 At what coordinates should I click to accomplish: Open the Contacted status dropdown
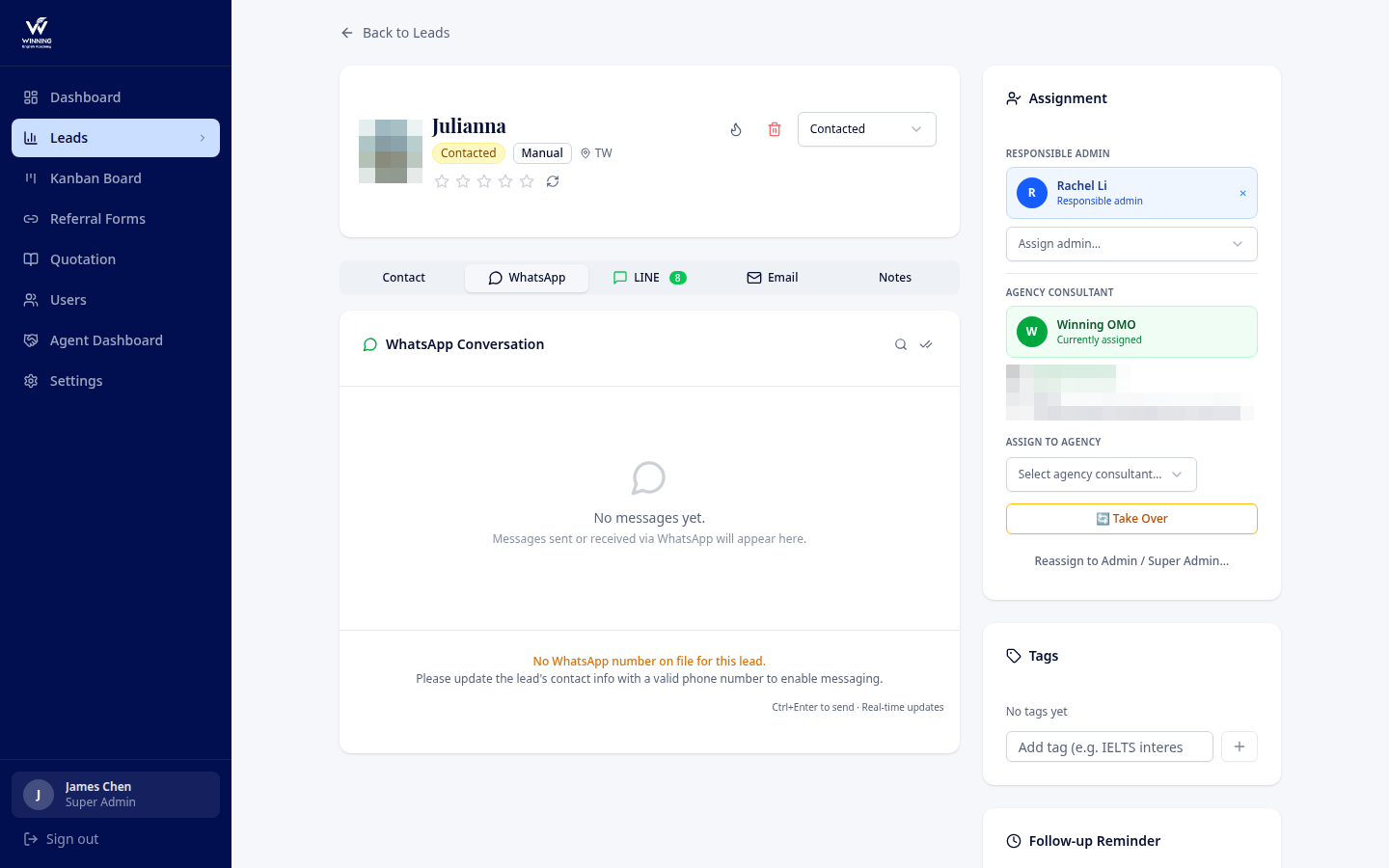(867, 129)
